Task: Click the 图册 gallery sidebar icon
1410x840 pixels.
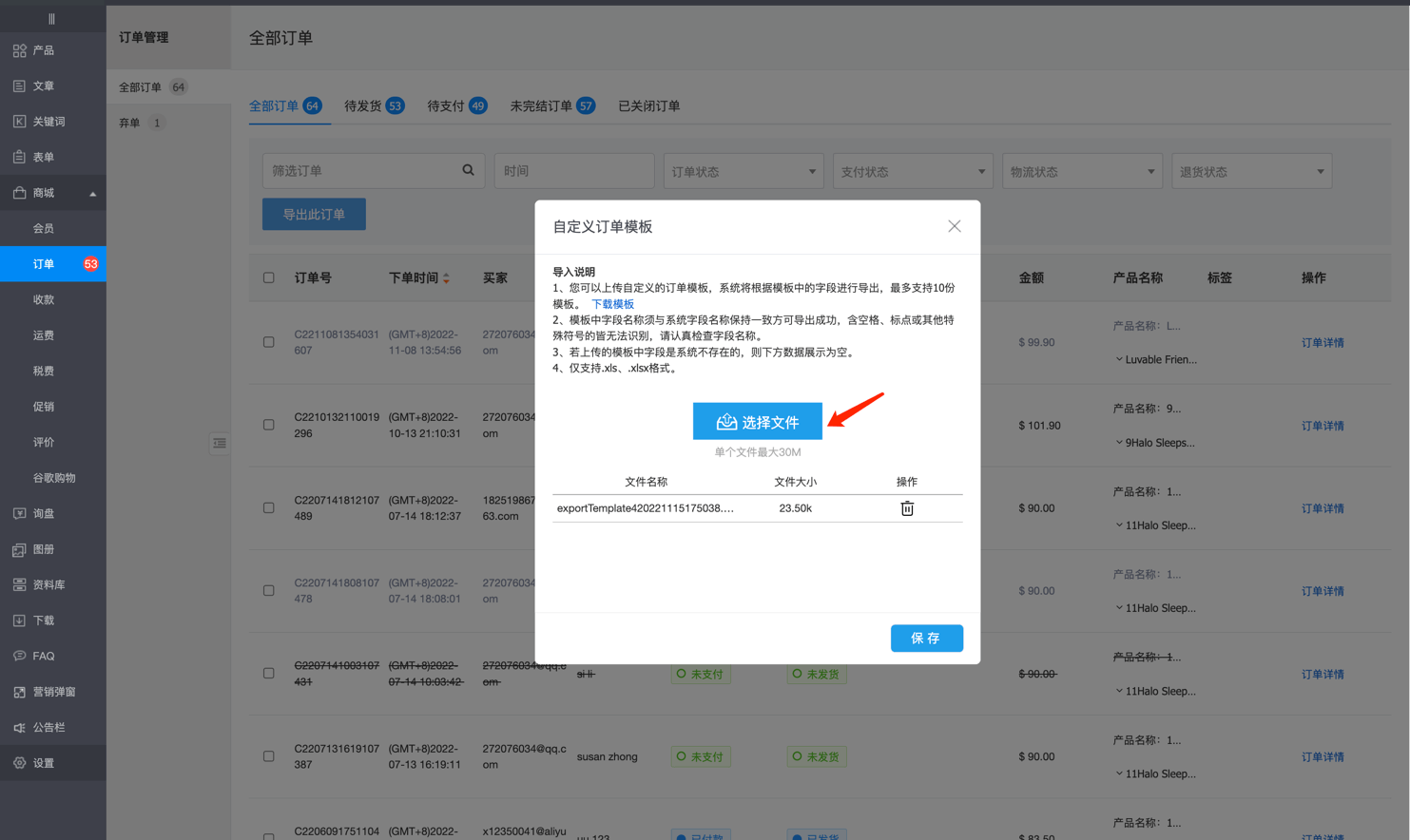Action: (x=20, y=549)
